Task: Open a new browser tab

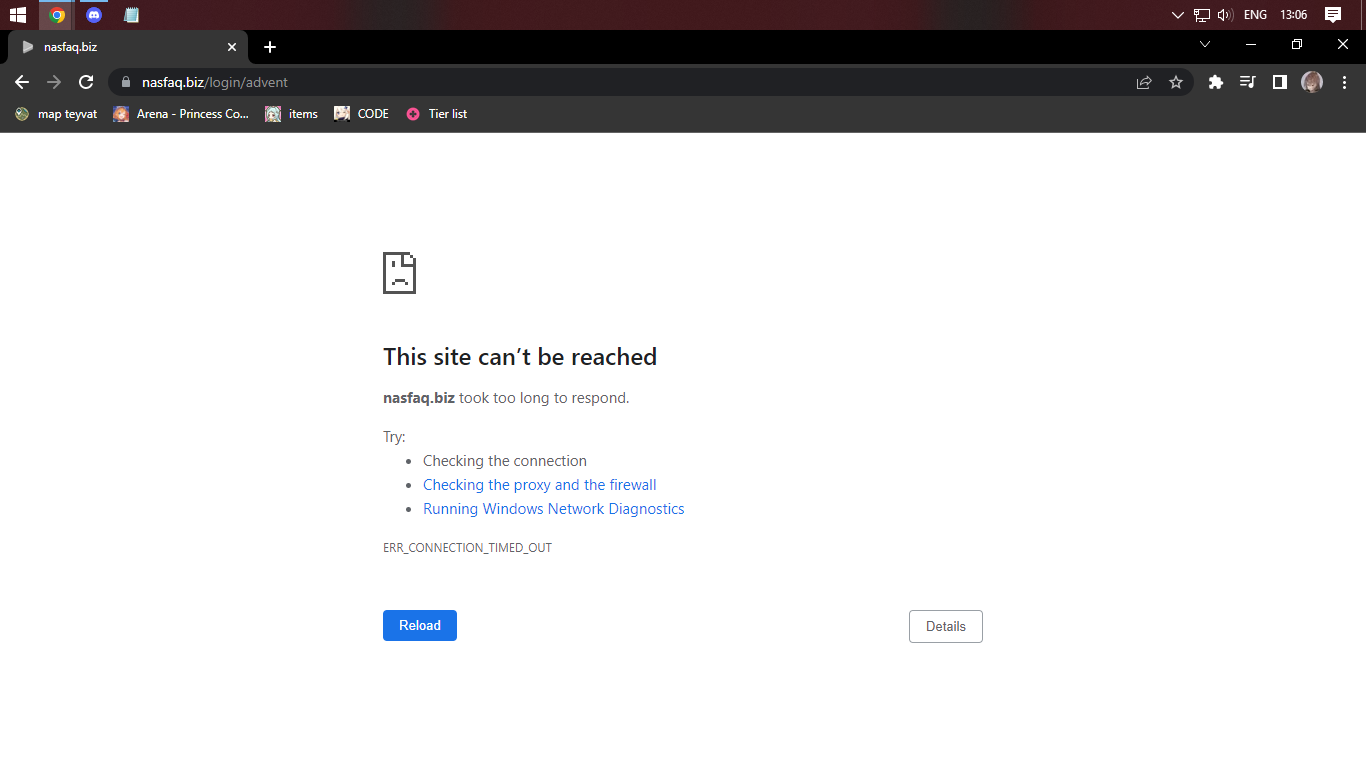Action: click(x=270, y=47)
